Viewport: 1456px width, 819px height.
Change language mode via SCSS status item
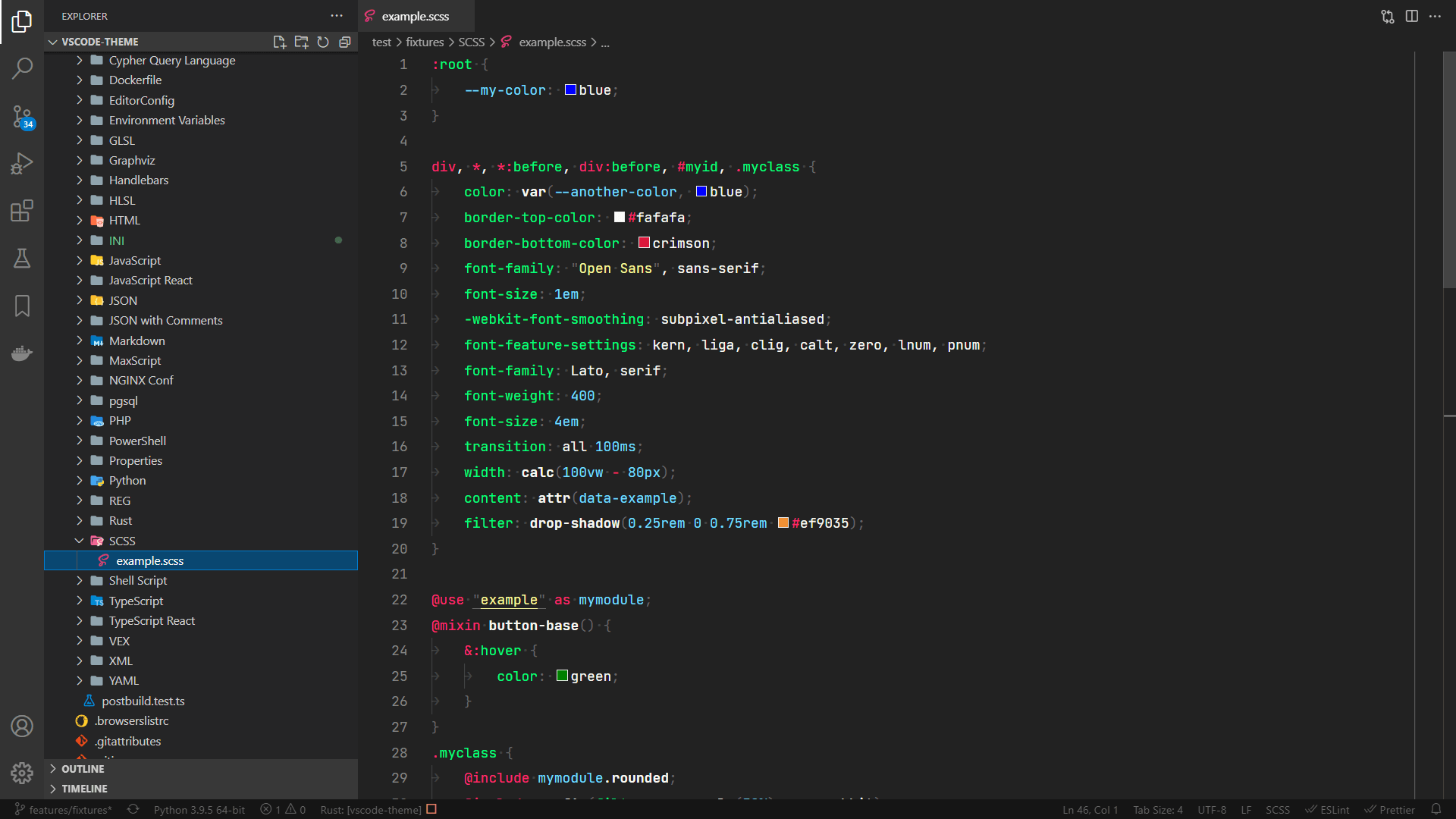(x=1277, y=809)
